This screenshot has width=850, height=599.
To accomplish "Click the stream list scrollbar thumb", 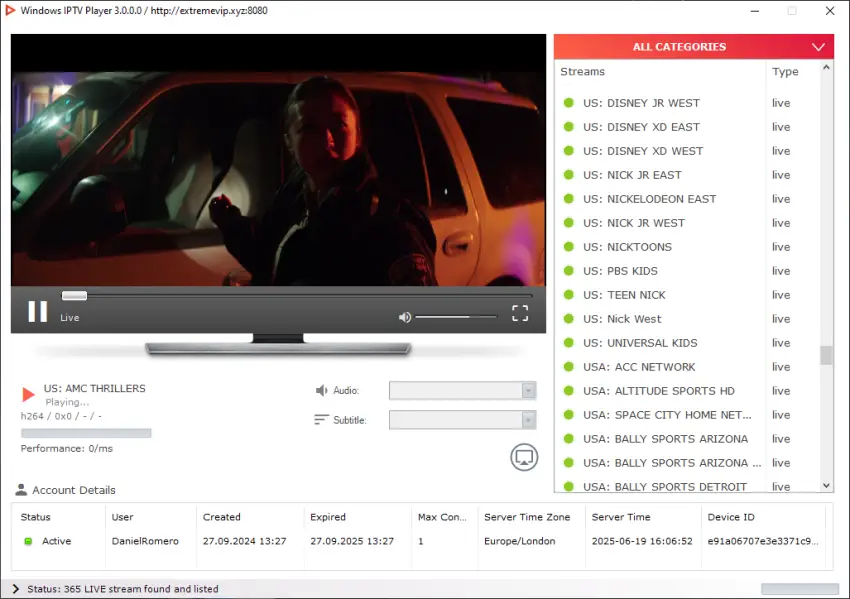I will tap(826, 356).
